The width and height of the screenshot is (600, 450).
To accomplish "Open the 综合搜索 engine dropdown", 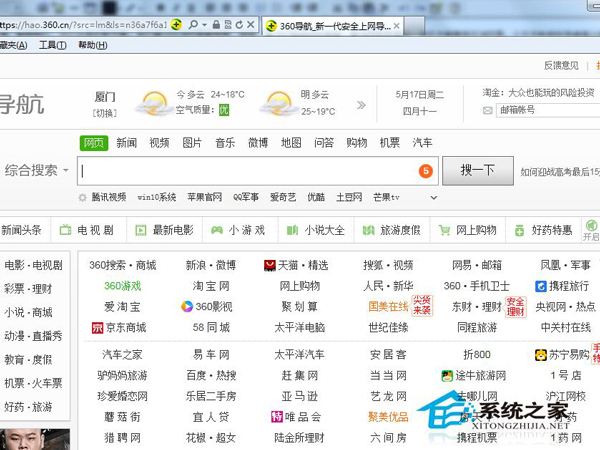I will click(x=65, y=170).
